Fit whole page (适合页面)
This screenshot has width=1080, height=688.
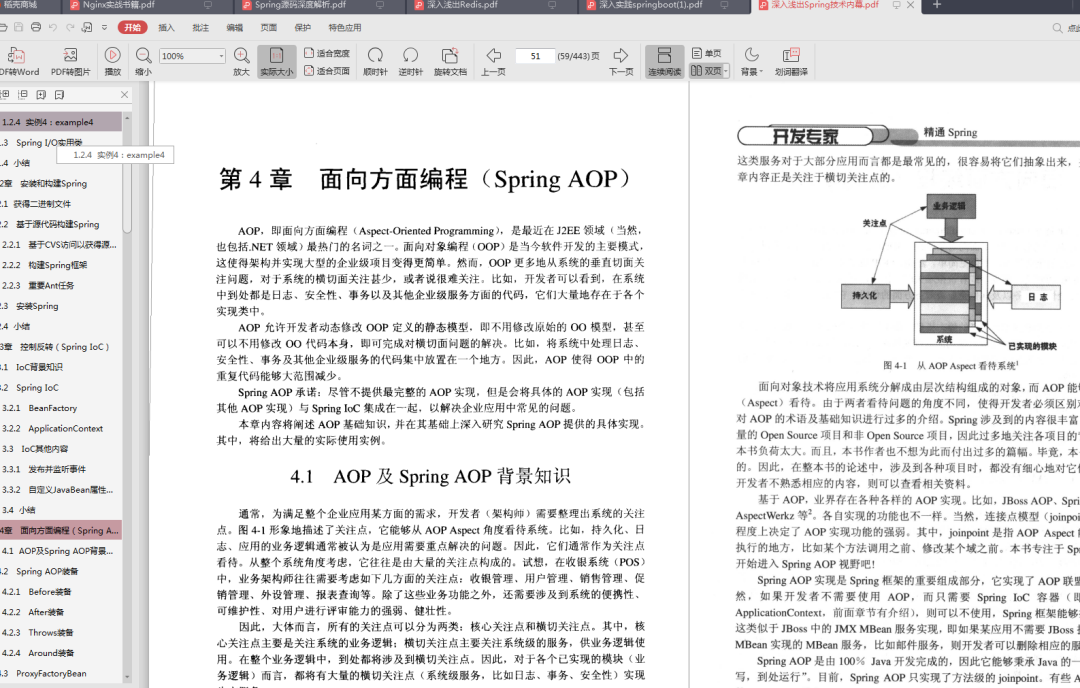[327, 71]
